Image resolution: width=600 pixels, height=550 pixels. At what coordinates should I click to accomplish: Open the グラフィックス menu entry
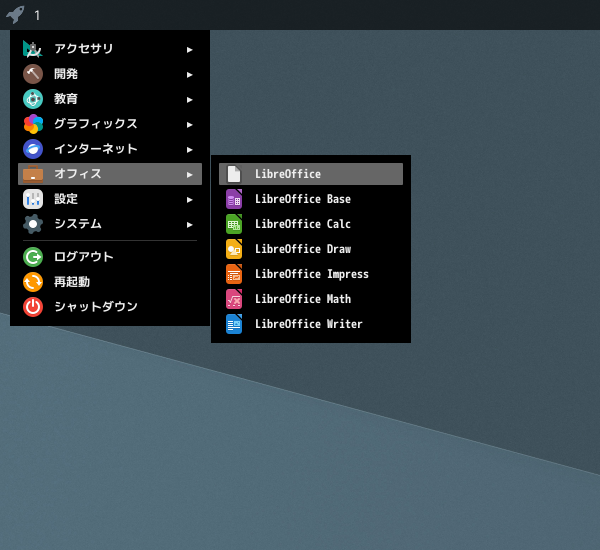click(x=110, y=124)
